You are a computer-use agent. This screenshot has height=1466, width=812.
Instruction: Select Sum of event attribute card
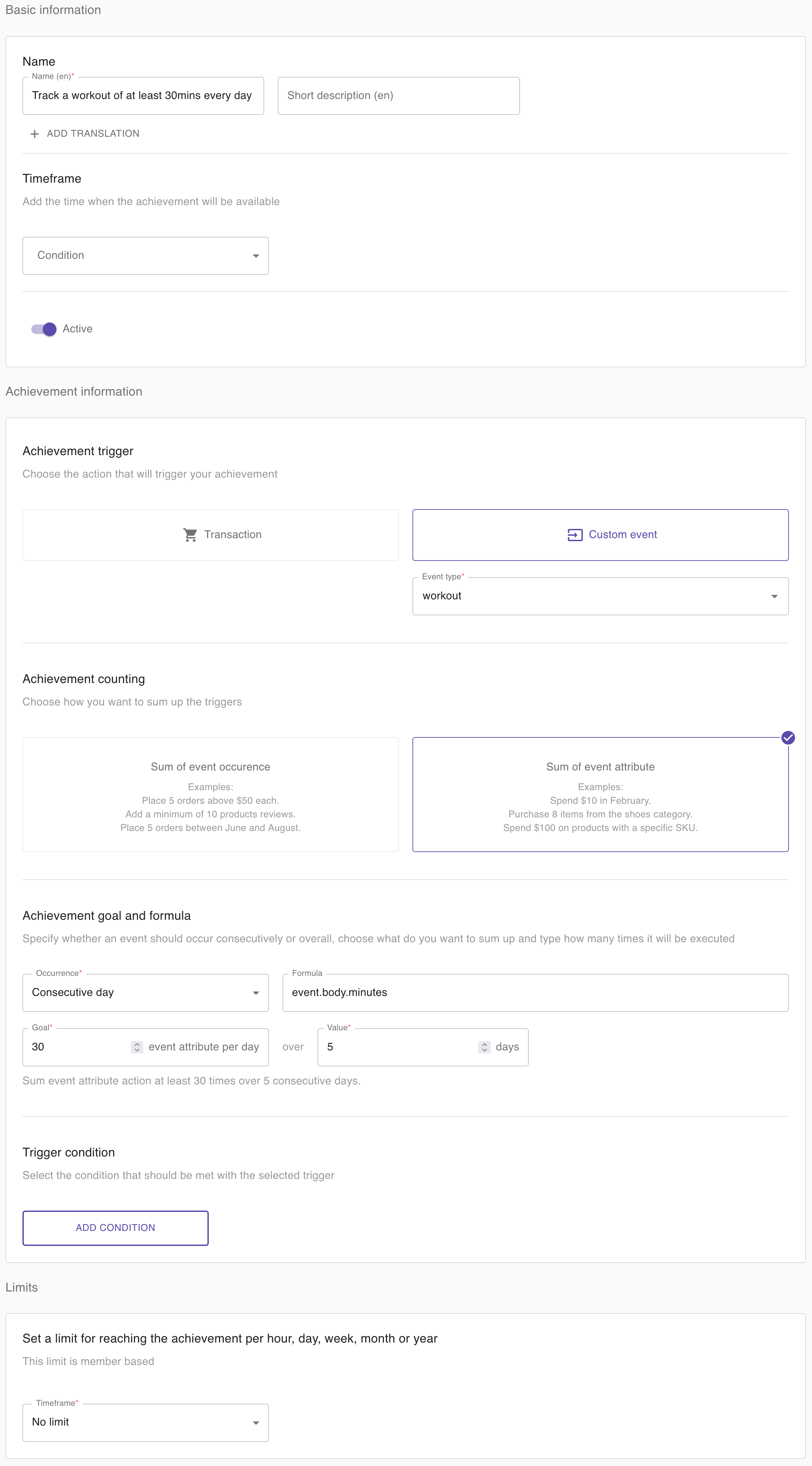click(600, 795)
